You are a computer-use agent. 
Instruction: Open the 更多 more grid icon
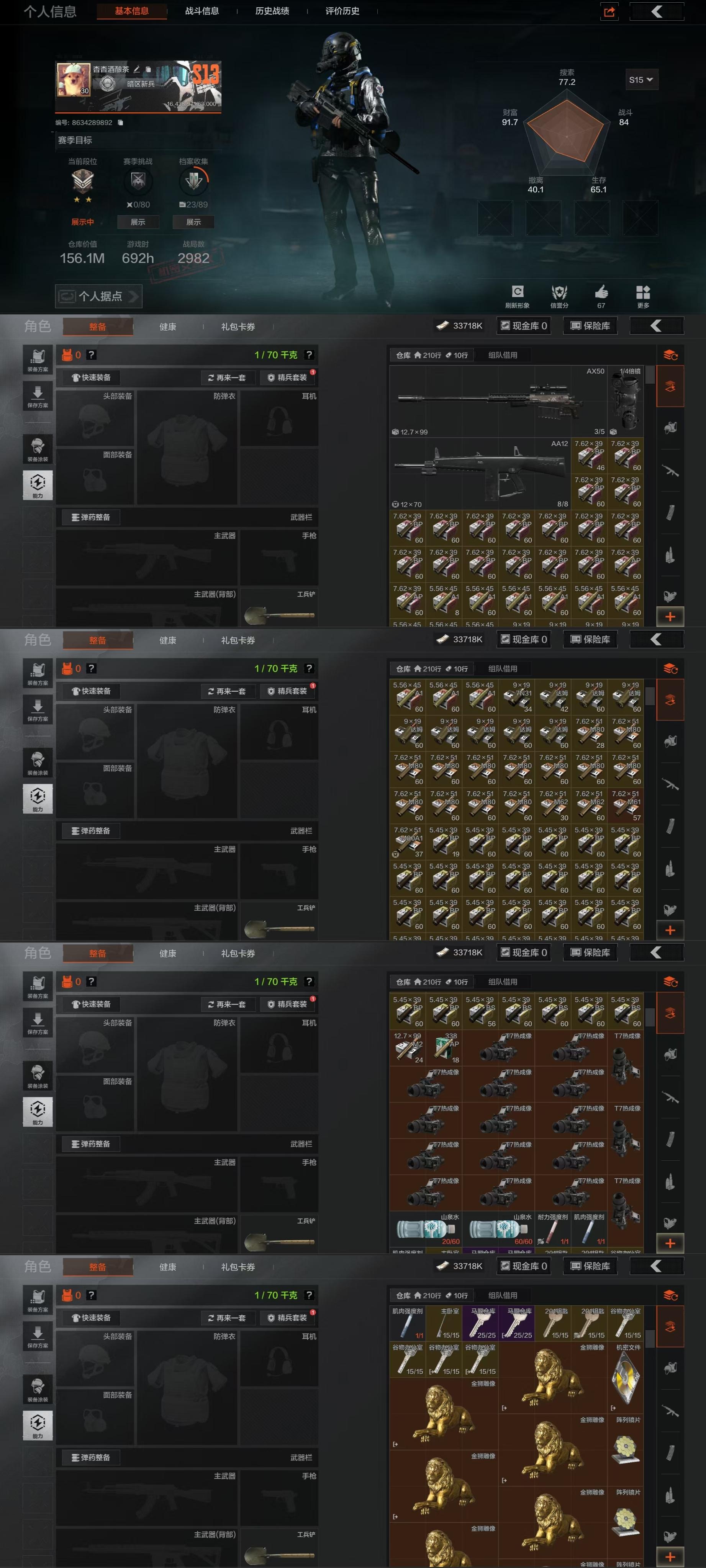click(643, 295)
